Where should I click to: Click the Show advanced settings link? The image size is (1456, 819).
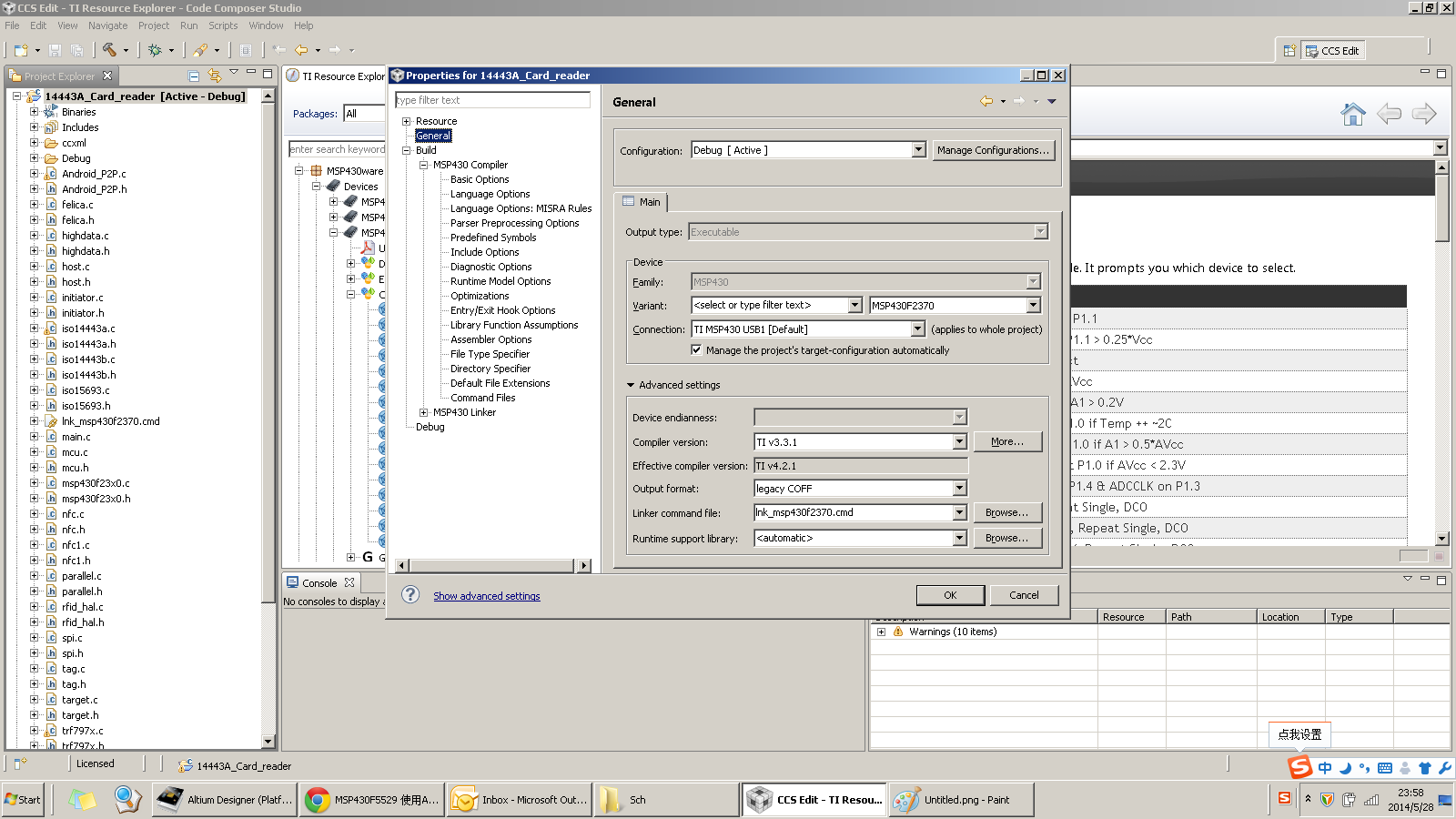[486, 596]
